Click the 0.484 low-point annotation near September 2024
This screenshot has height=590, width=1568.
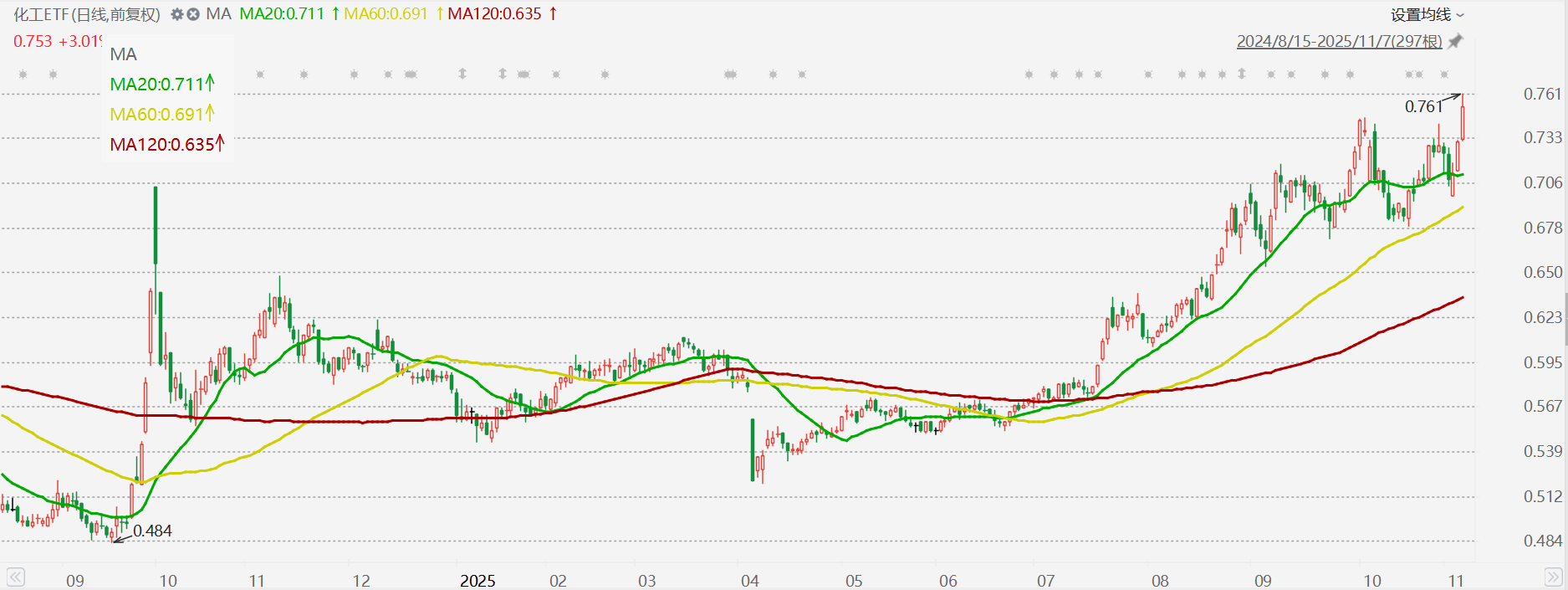pos(152,531)
